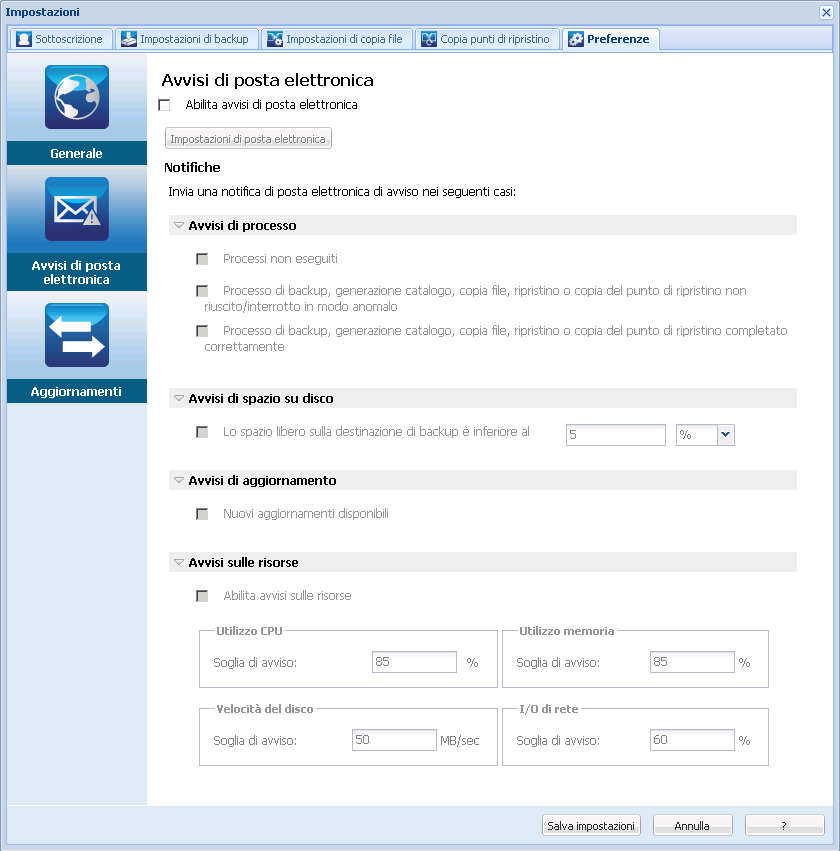This screenshot has height=851, width=840.
Task: Select the Aggiornamenti sidebar label
Action: pos(77,391)
